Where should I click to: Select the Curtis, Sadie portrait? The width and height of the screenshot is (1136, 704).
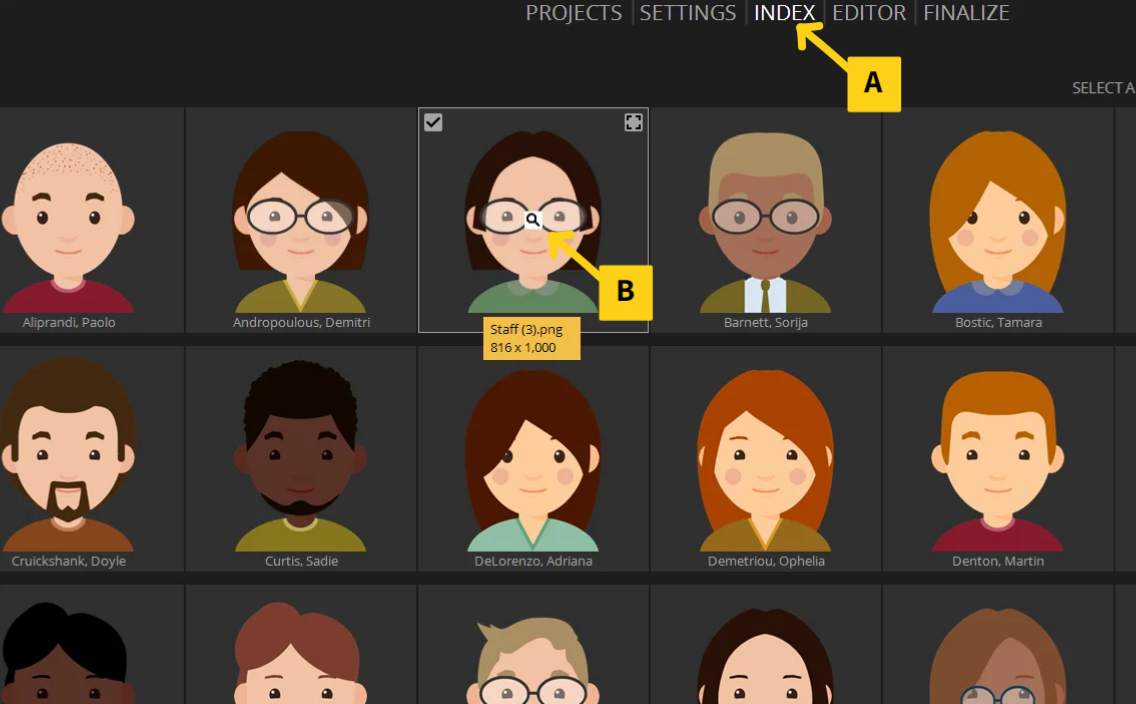pyautogui.click(x=301, y=456)
